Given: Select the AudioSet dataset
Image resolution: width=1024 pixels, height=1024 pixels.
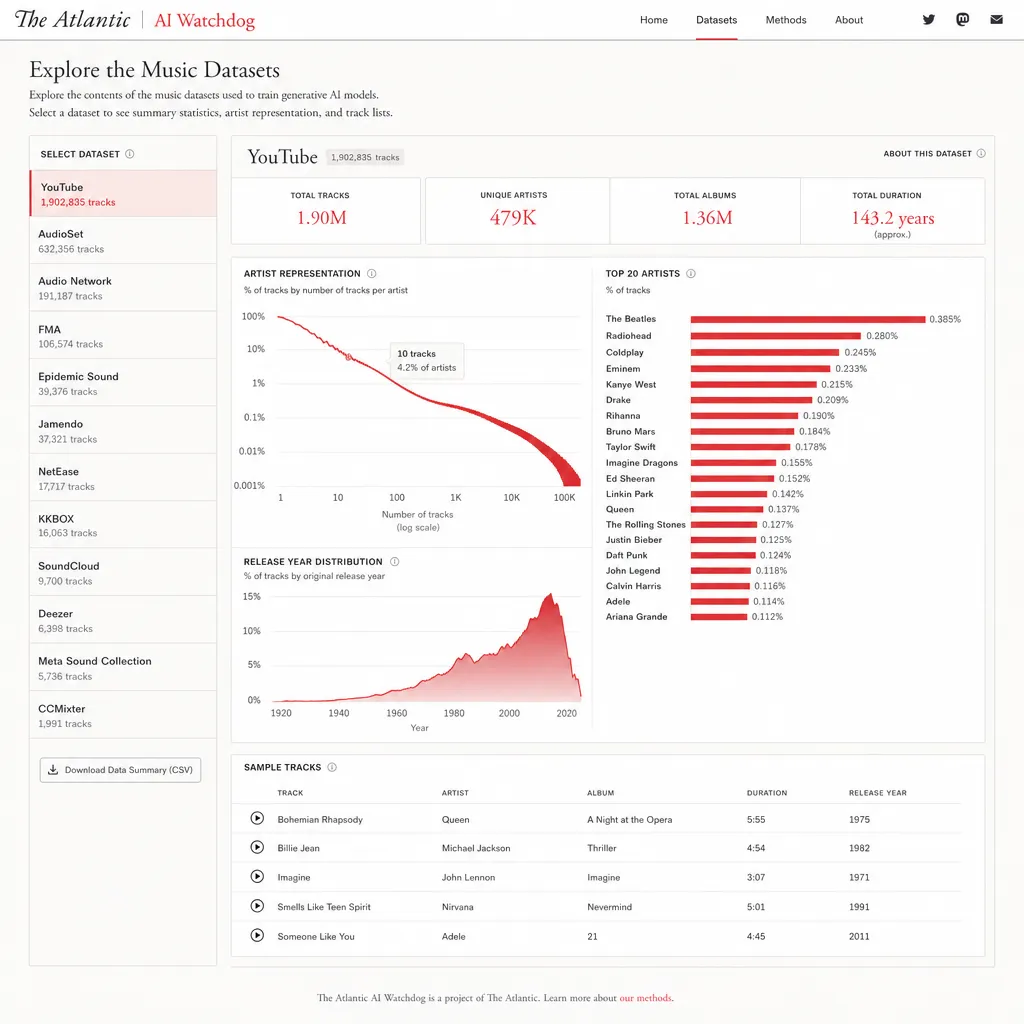Looking at the screenshot, I should coord(123,241).
